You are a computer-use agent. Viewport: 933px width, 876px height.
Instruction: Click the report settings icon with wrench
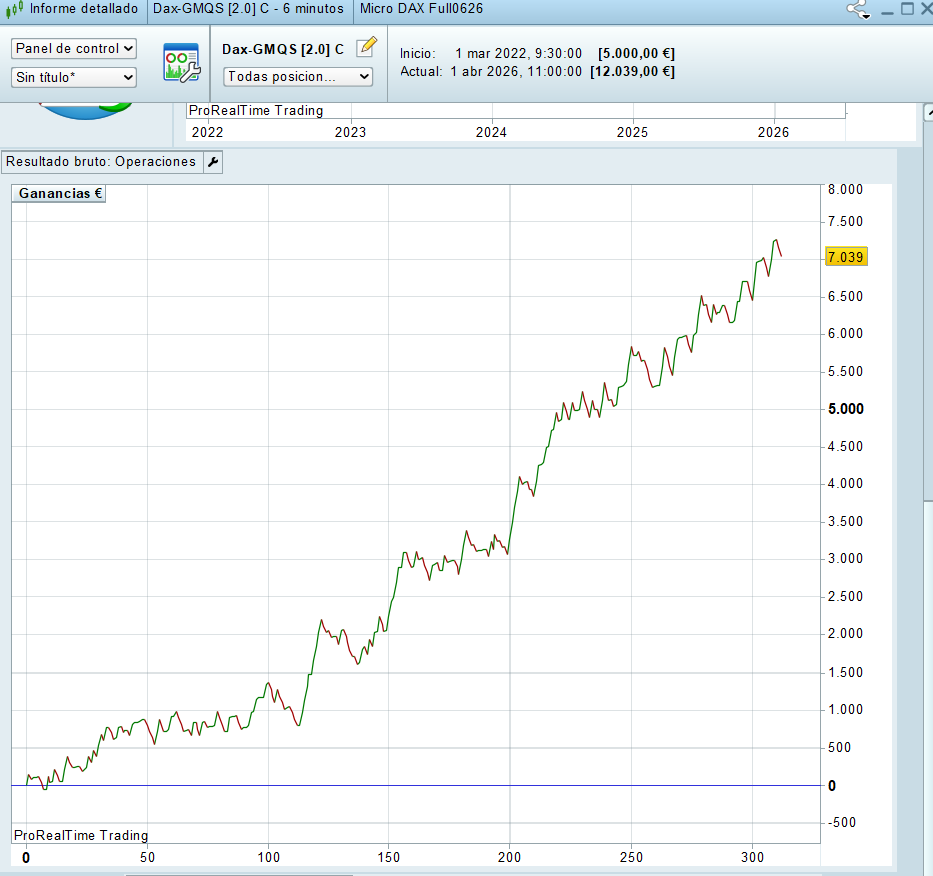182,62
